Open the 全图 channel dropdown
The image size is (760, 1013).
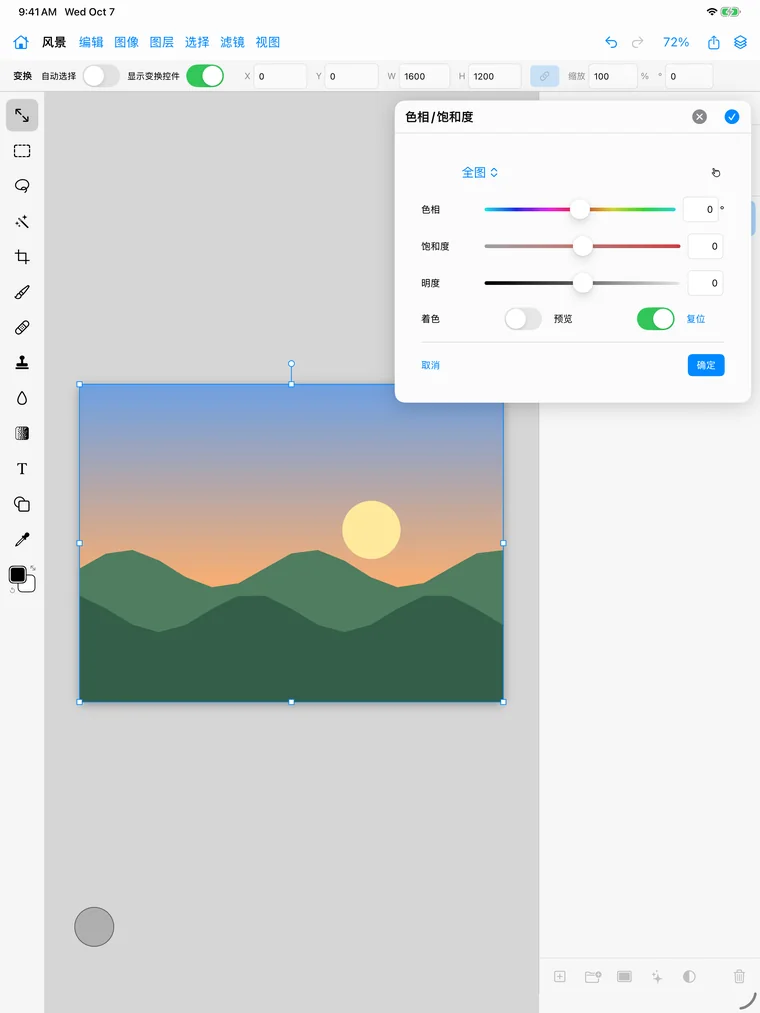click(x=480, y=172)
